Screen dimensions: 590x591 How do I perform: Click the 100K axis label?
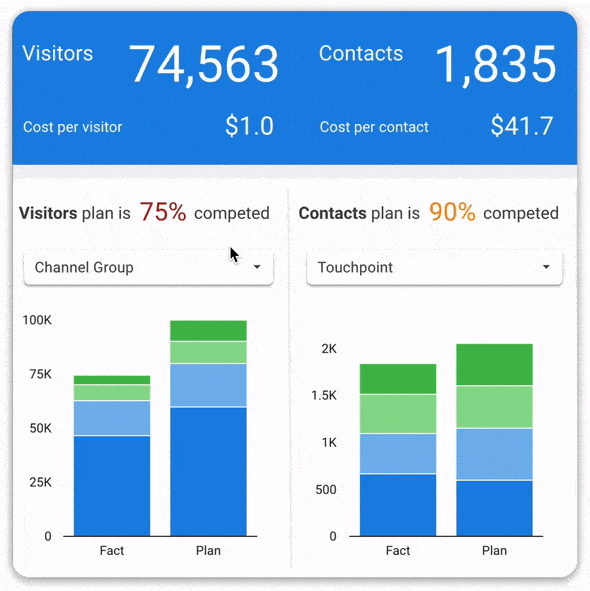(37, 320)
